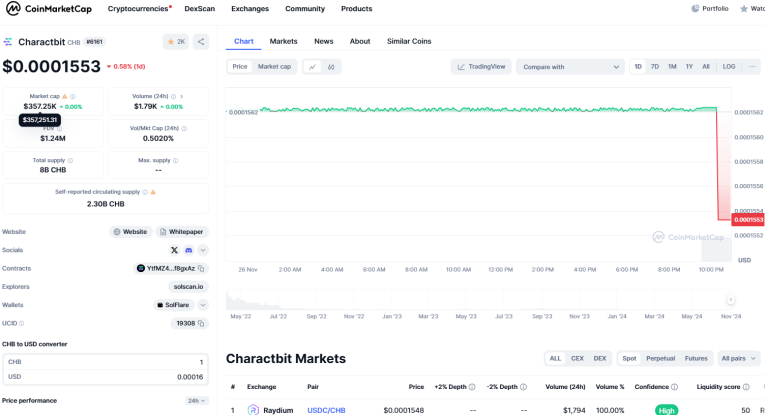Open the Max. supply info icon
765x415 pixels.
[x=176, y=160]
